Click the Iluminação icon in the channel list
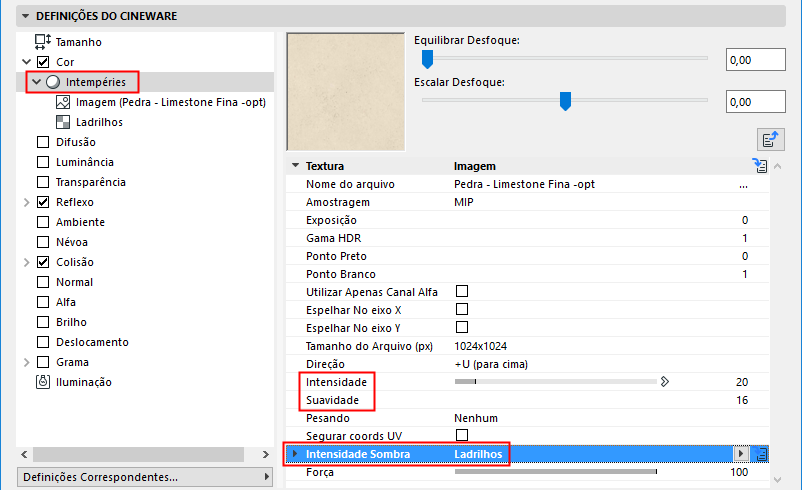 pos(43,382)
